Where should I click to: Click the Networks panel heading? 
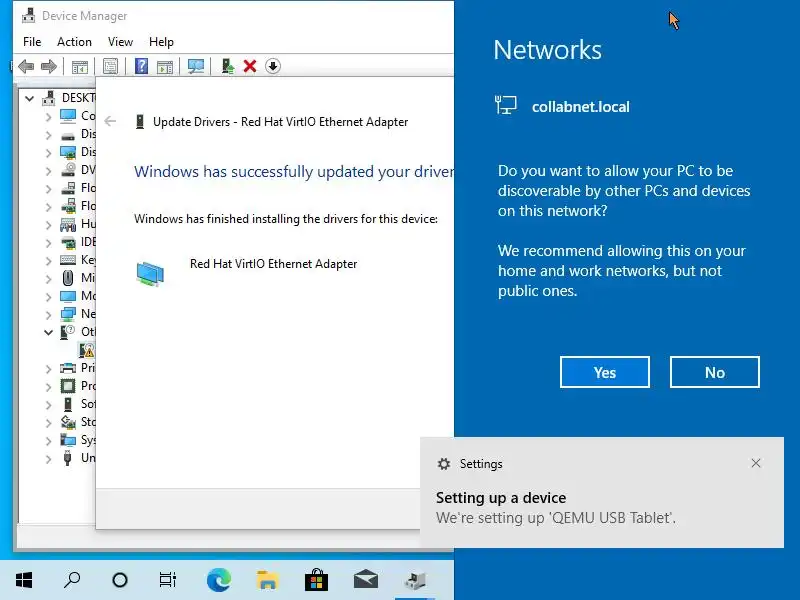click(x=547, y=50)
